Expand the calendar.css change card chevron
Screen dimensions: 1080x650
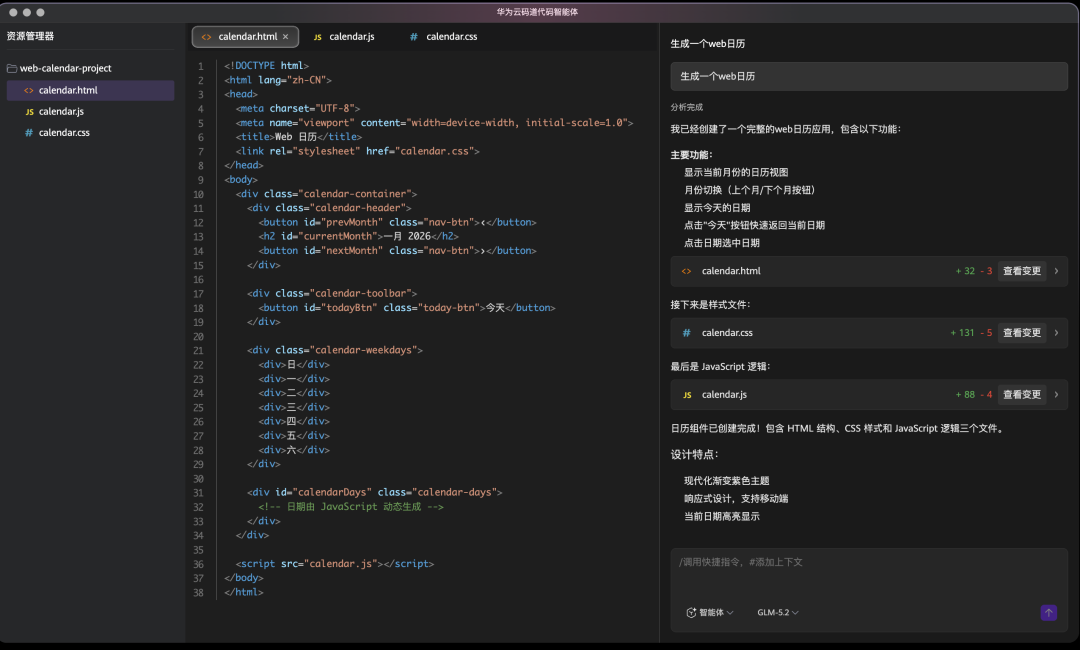[1057, 333]
